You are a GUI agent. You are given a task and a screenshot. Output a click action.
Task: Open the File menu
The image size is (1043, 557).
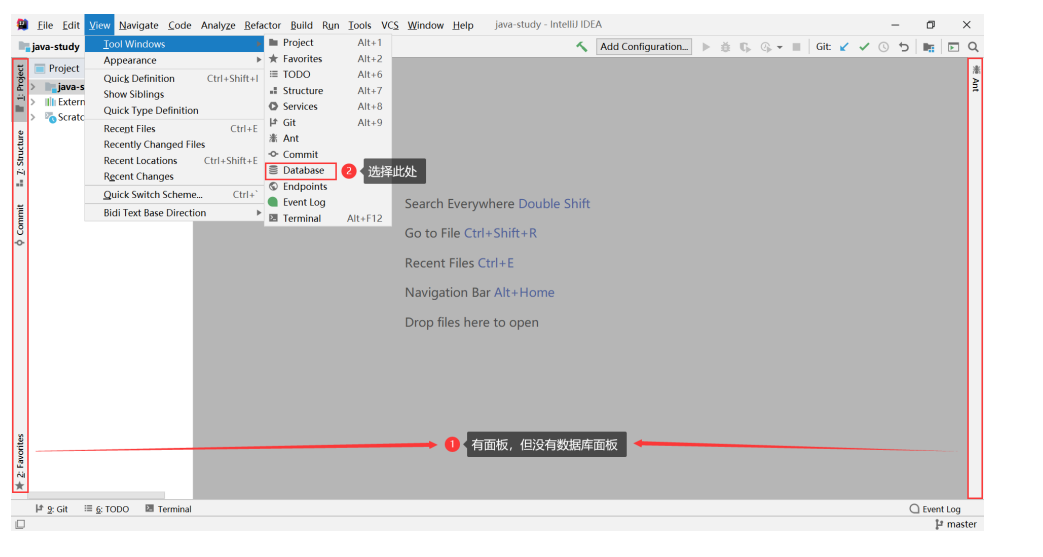[45, 25]
